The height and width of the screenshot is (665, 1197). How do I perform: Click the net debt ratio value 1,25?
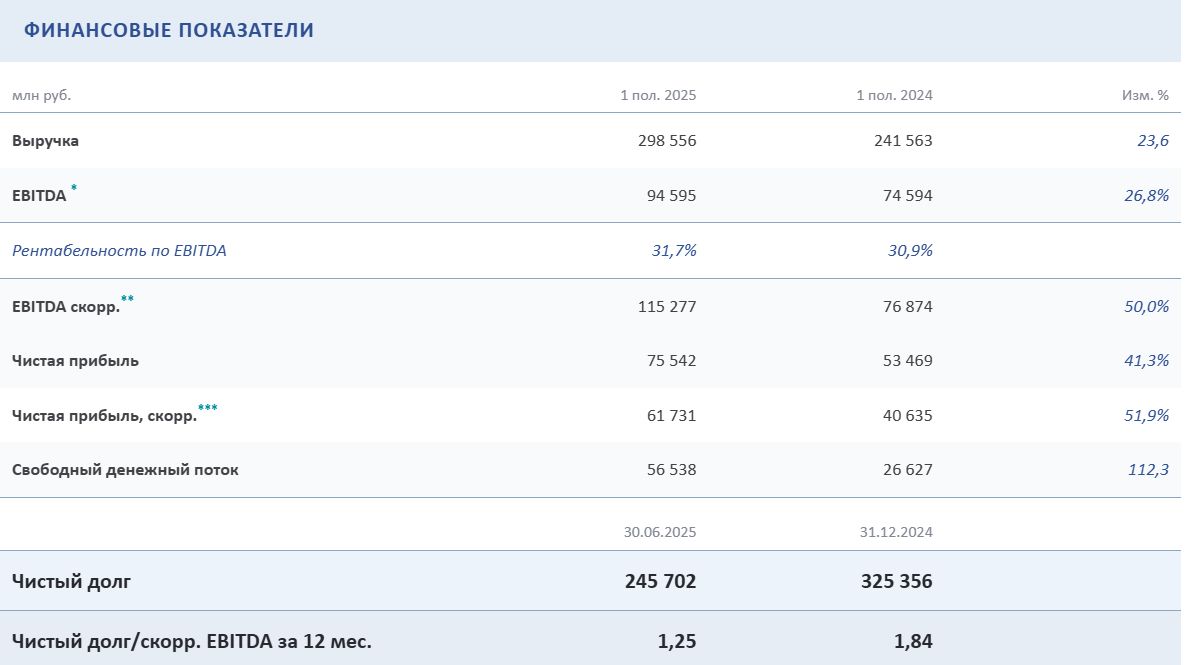pyautogui.click(x=677, y=641)
